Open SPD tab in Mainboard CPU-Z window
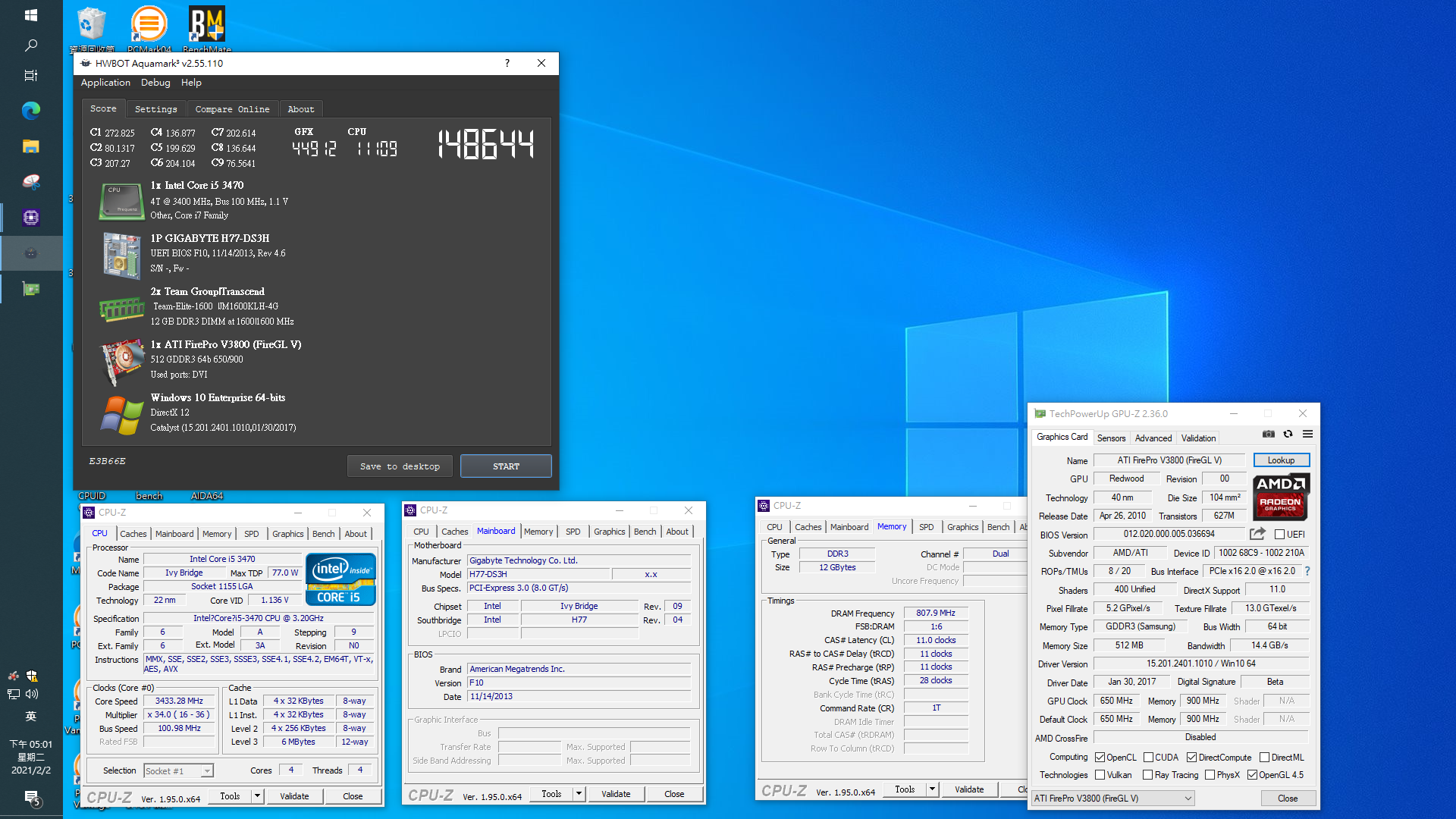 573,532
